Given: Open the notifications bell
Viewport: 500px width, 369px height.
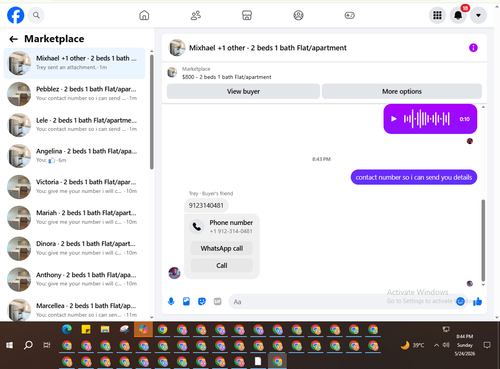Looking at the screenshot, I should pos(458,15).
